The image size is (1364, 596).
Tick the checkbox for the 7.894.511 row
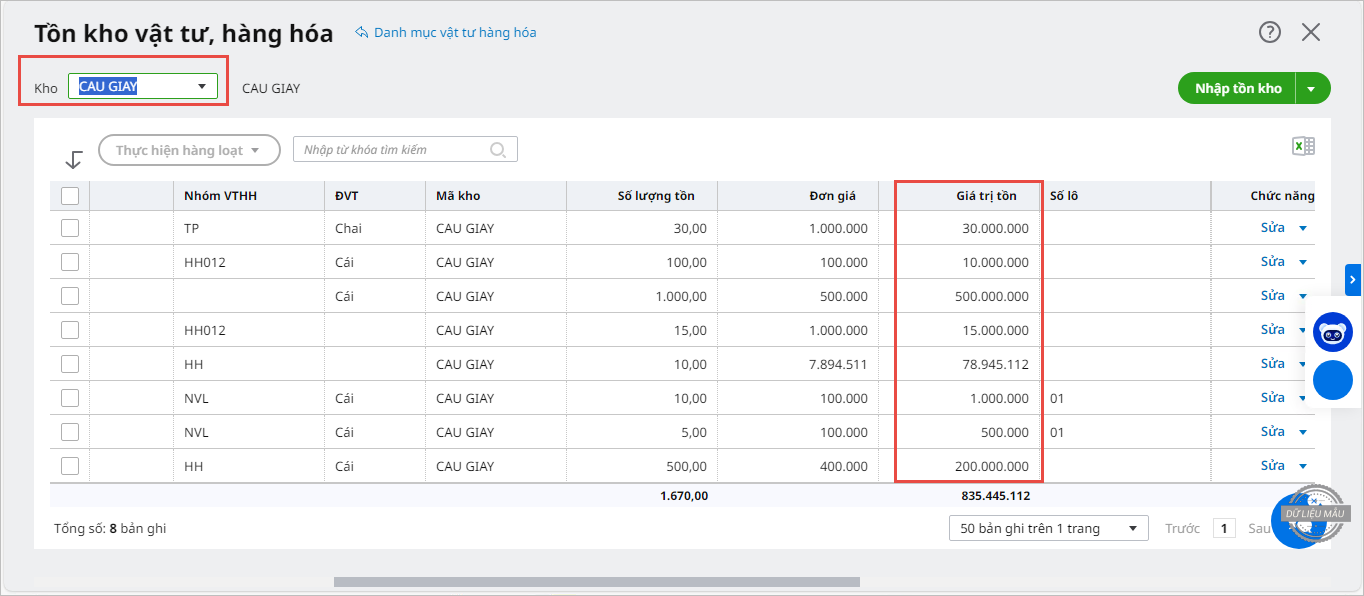(70, 364)
